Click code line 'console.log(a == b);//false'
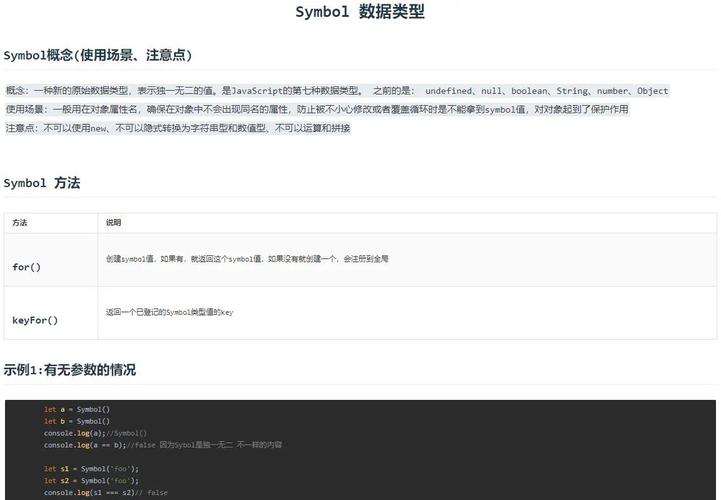The image size is (721, 500). point(163,445)
